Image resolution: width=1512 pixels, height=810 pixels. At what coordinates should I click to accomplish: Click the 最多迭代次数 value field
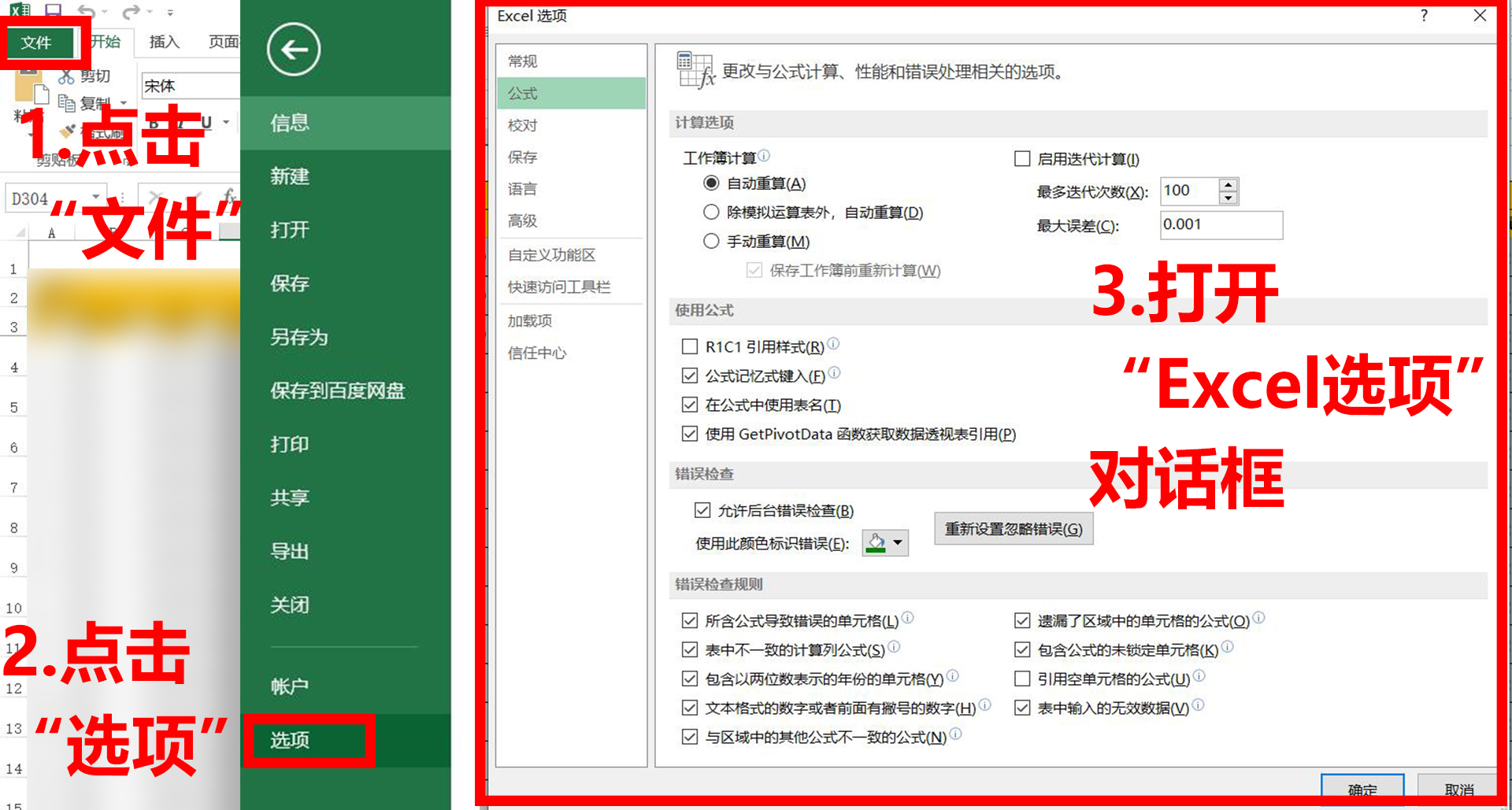1189,190
